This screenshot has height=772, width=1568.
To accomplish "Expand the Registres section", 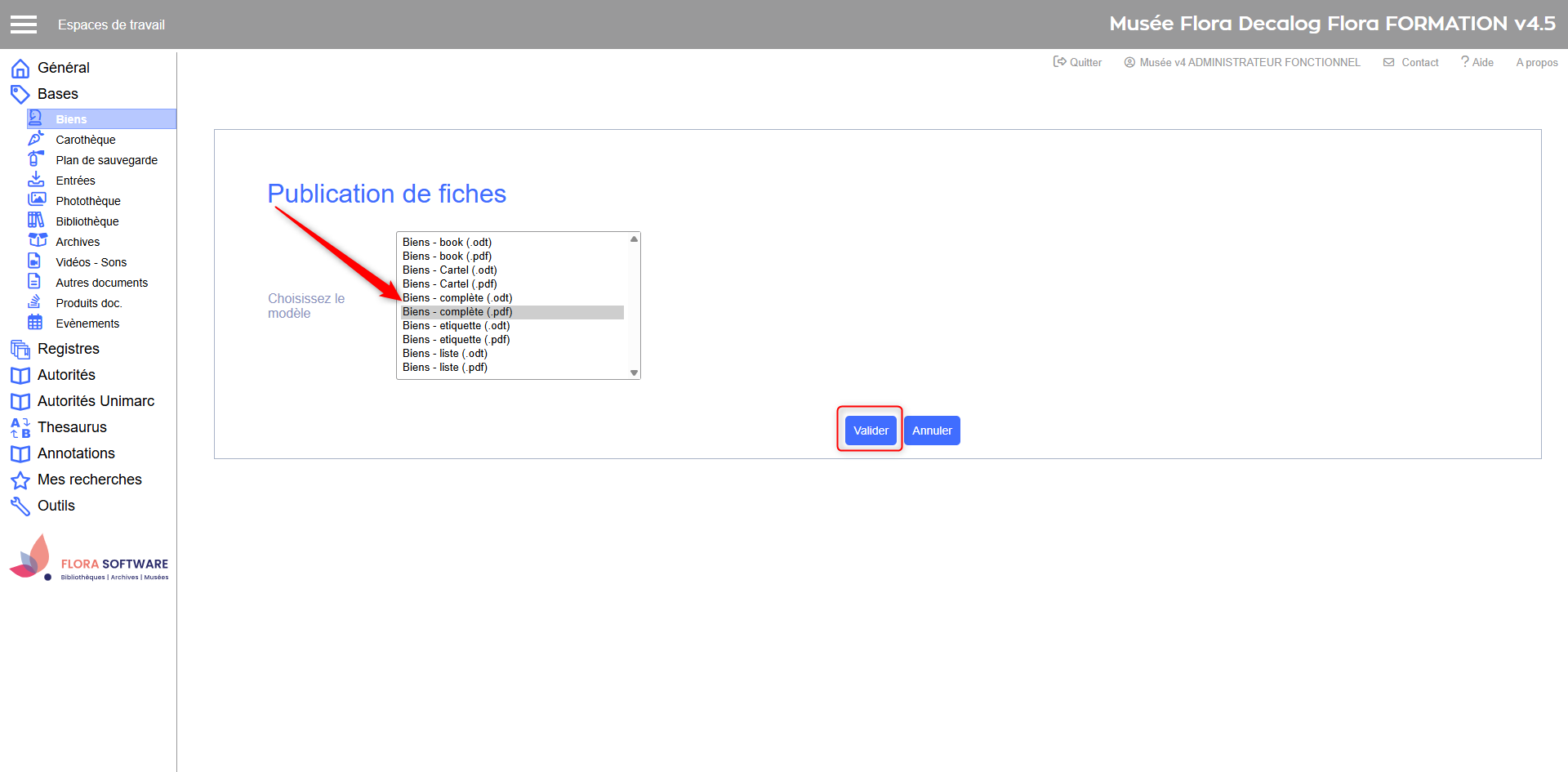I will (68, 349).
